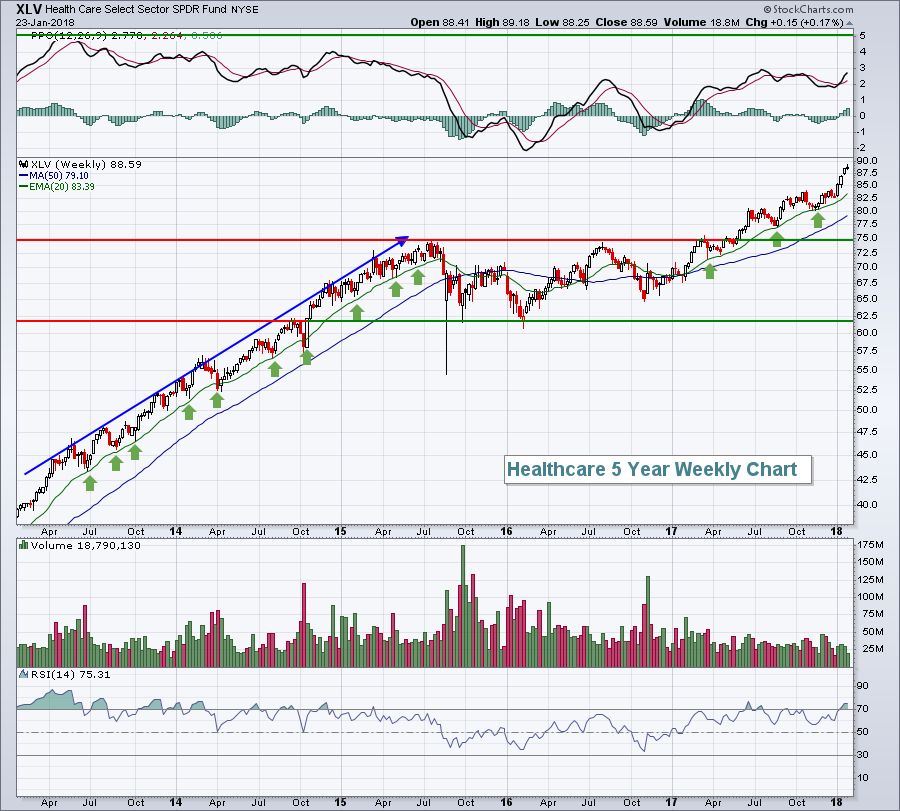900x811 pixels.
Task: Click the 175M volume axis label
Action: [870, 544]
